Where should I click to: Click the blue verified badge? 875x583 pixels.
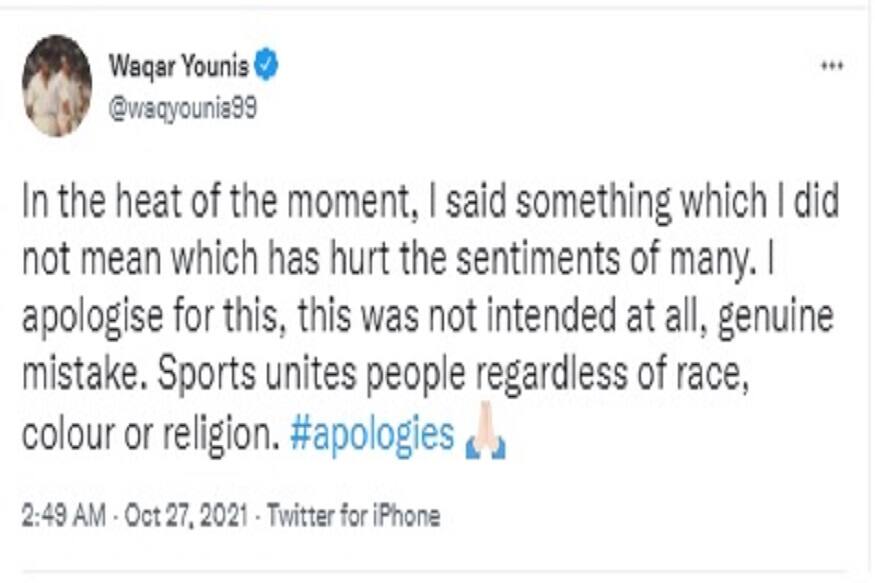266,67
